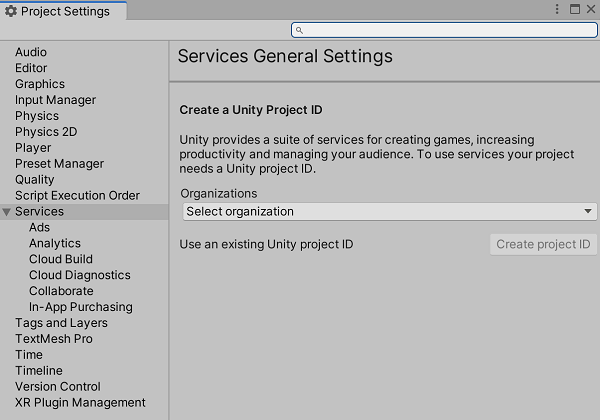Maximize the Project Settings window
This screenshot has width=600, height=420.
(574, 9)
